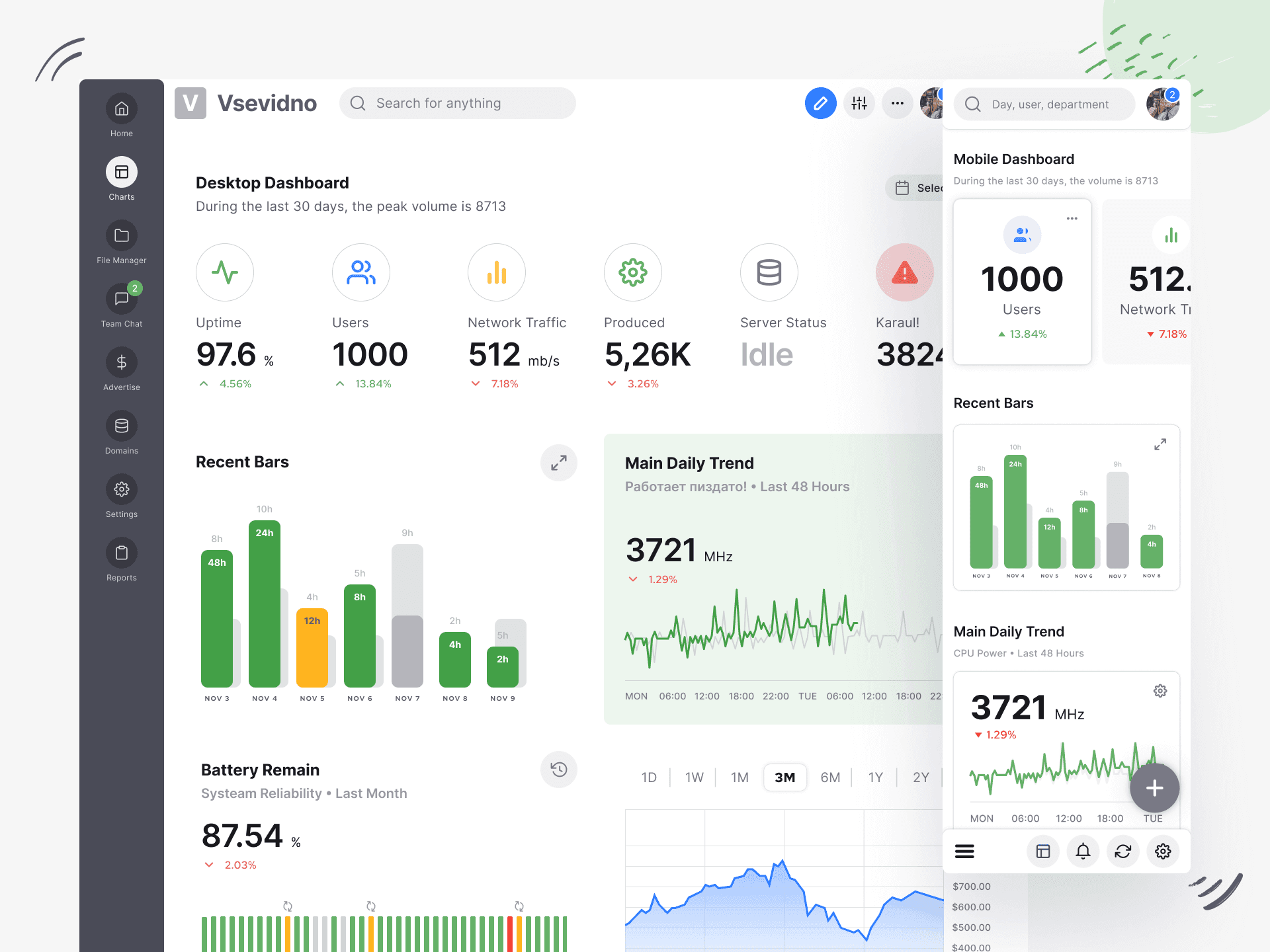Expand Recent Bars on the mobile dashboard
Screen dimensions: 1270x952
click(x=1160, y=444)
